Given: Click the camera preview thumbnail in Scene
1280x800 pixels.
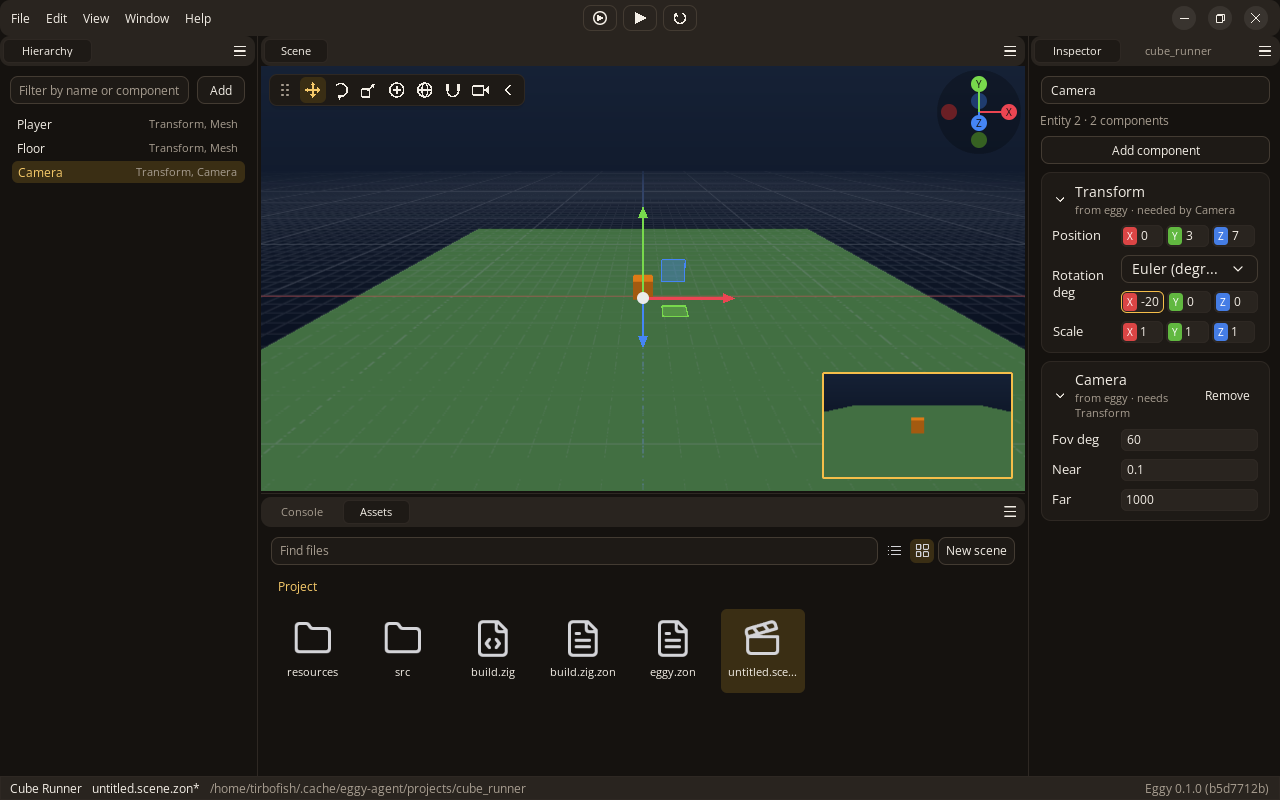Looking at the screenshot, I should 917,426.
